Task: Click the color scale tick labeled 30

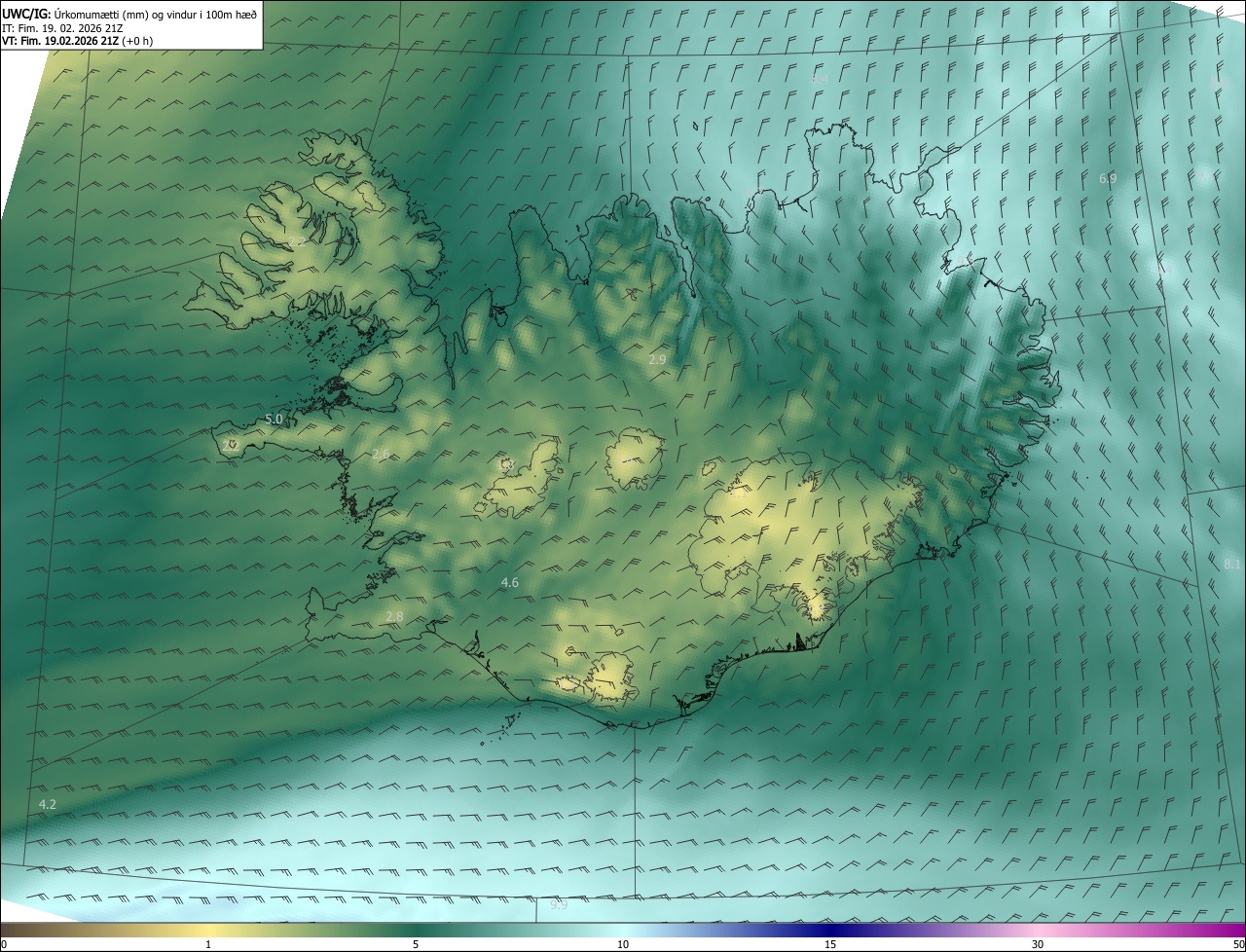Action: click(1038, 944)
